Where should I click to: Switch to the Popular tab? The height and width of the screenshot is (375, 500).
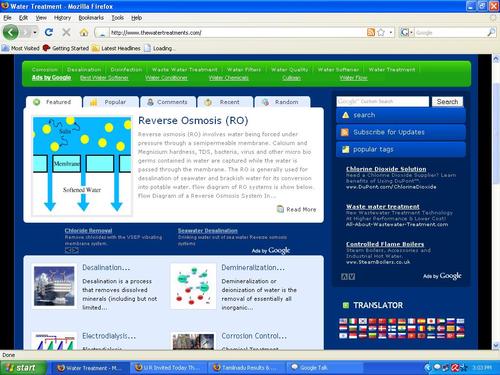[x=111, y=102]
